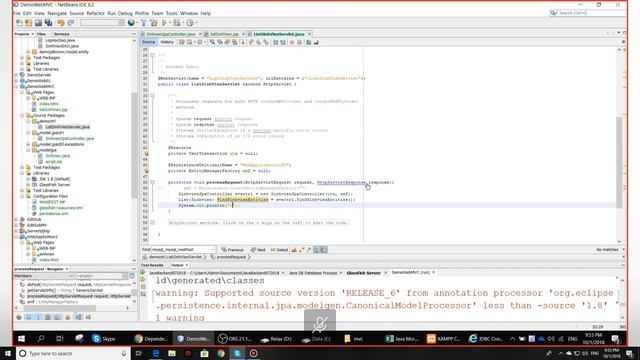Click the Chrome Dependency window in inner taskbar
Screen dimensions: 640x360
[x=151, y=339]
